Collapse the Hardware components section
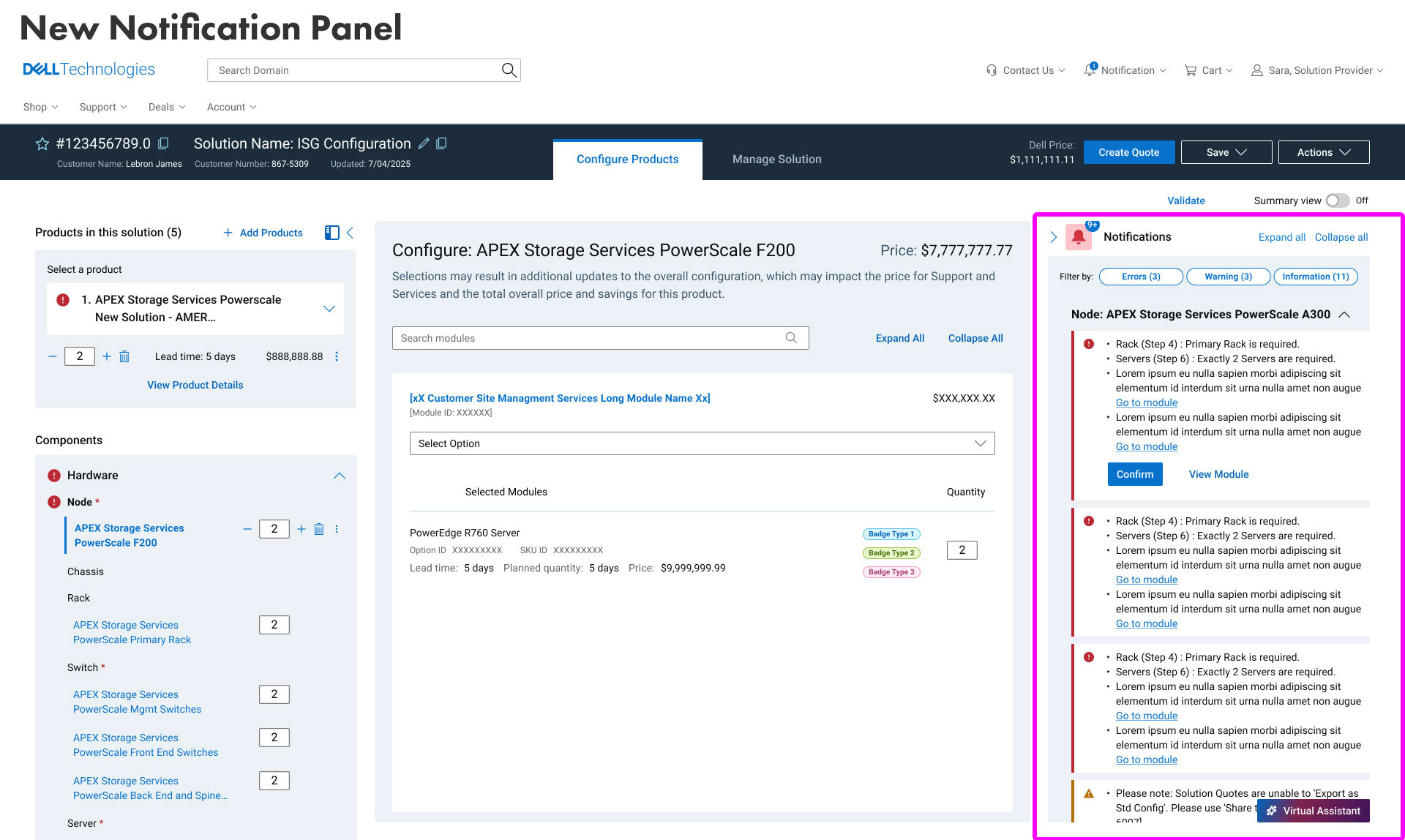Viewport: 1405px width, 840px height. [339, 476]
